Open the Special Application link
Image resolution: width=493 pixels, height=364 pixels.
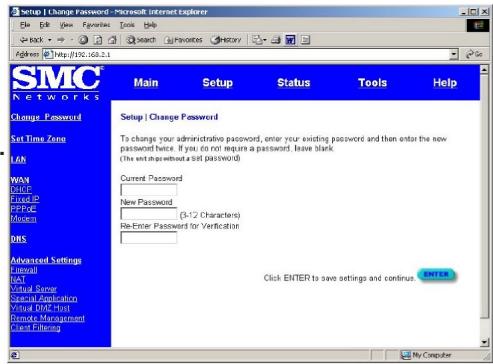tap(44, 299)
